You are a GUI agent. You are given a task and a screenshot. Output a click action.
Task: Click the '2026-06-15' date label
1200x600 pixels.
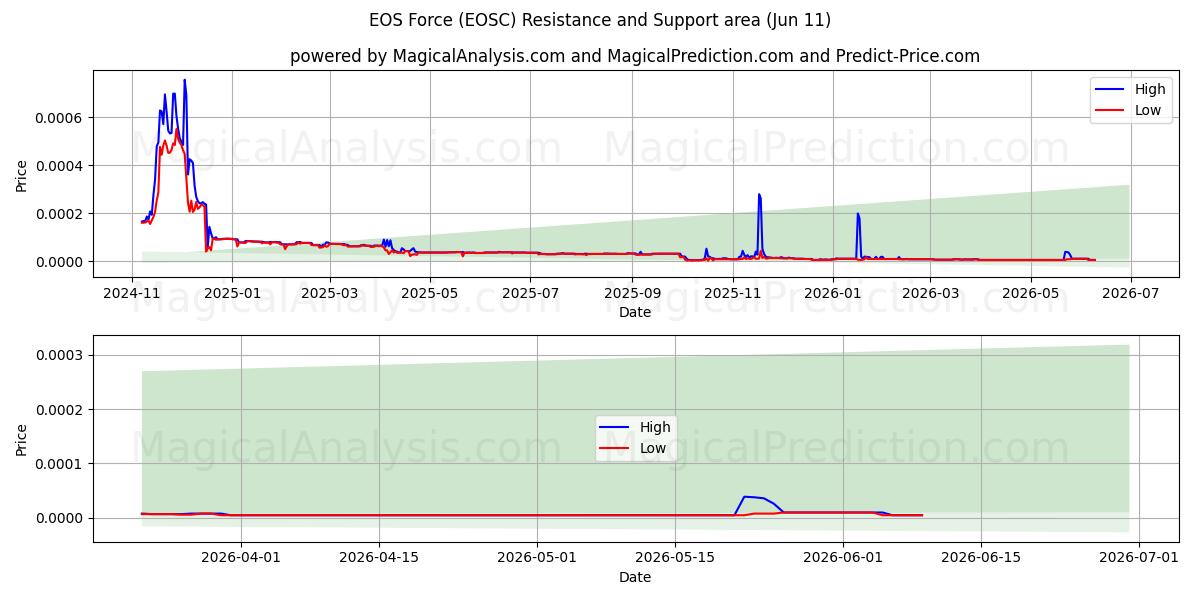[x=980, y=558]
